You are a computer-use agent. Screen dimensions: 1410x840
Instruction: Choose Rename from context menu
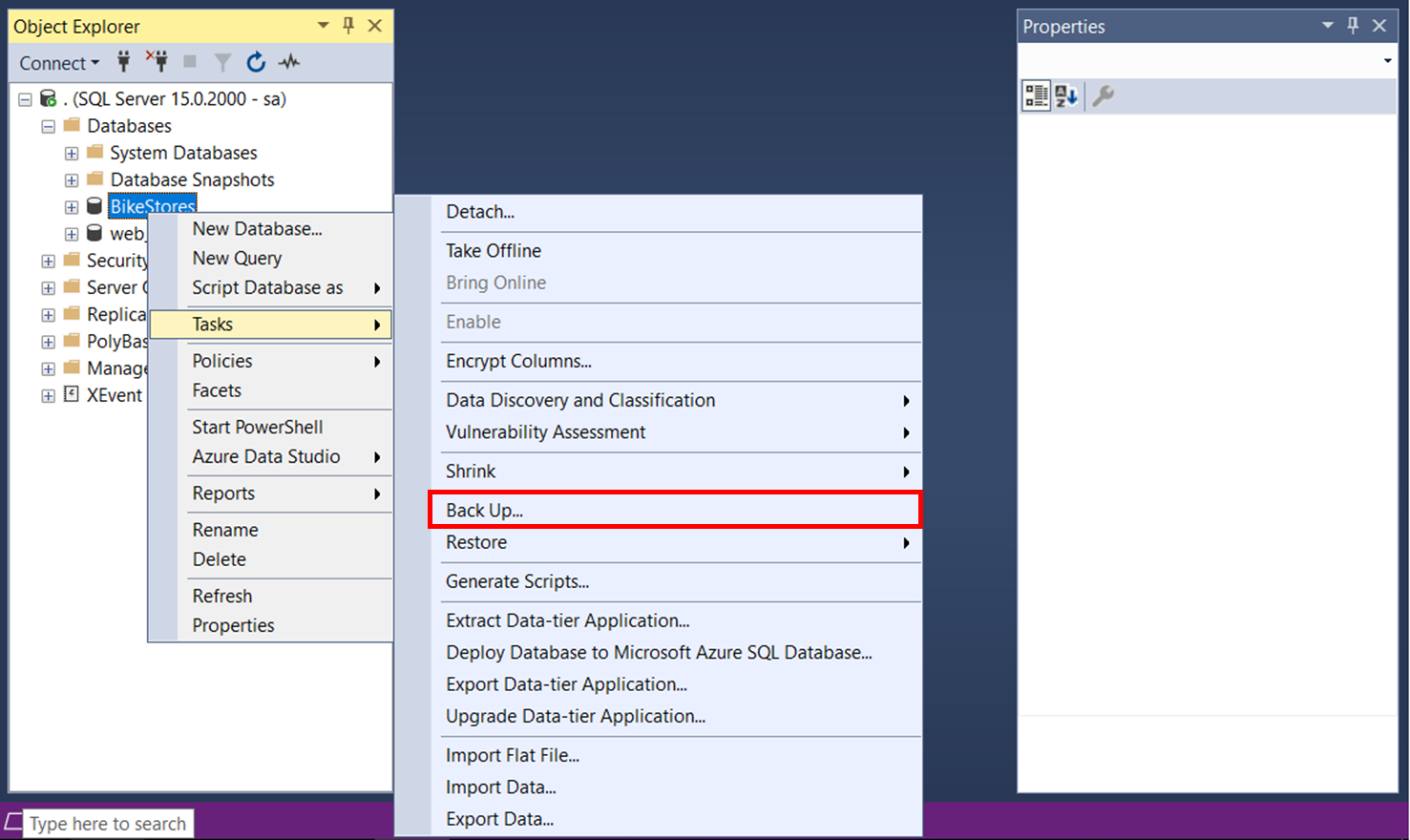pos(271,530)
